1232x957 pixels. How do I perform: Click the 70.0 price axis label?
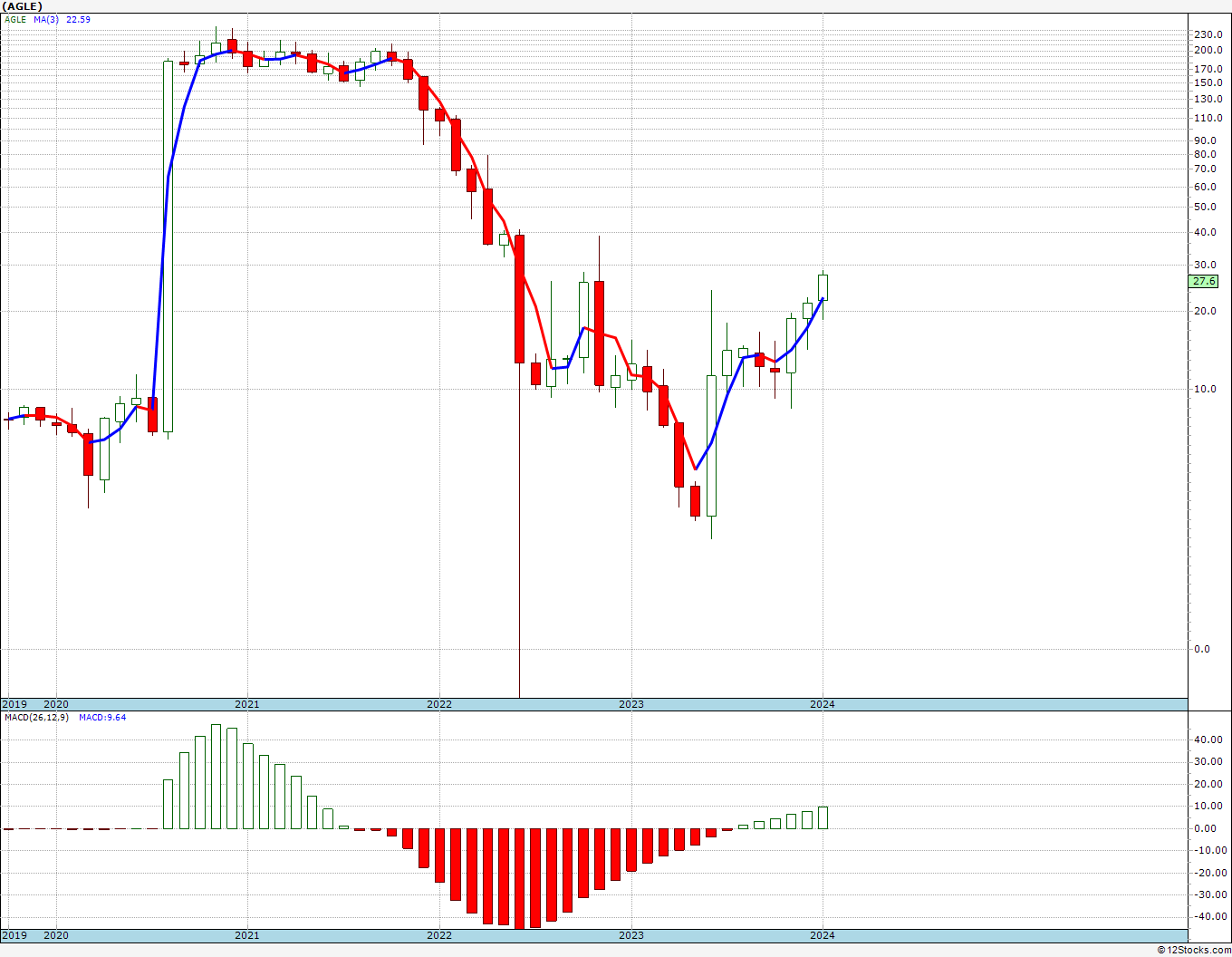1205,169
